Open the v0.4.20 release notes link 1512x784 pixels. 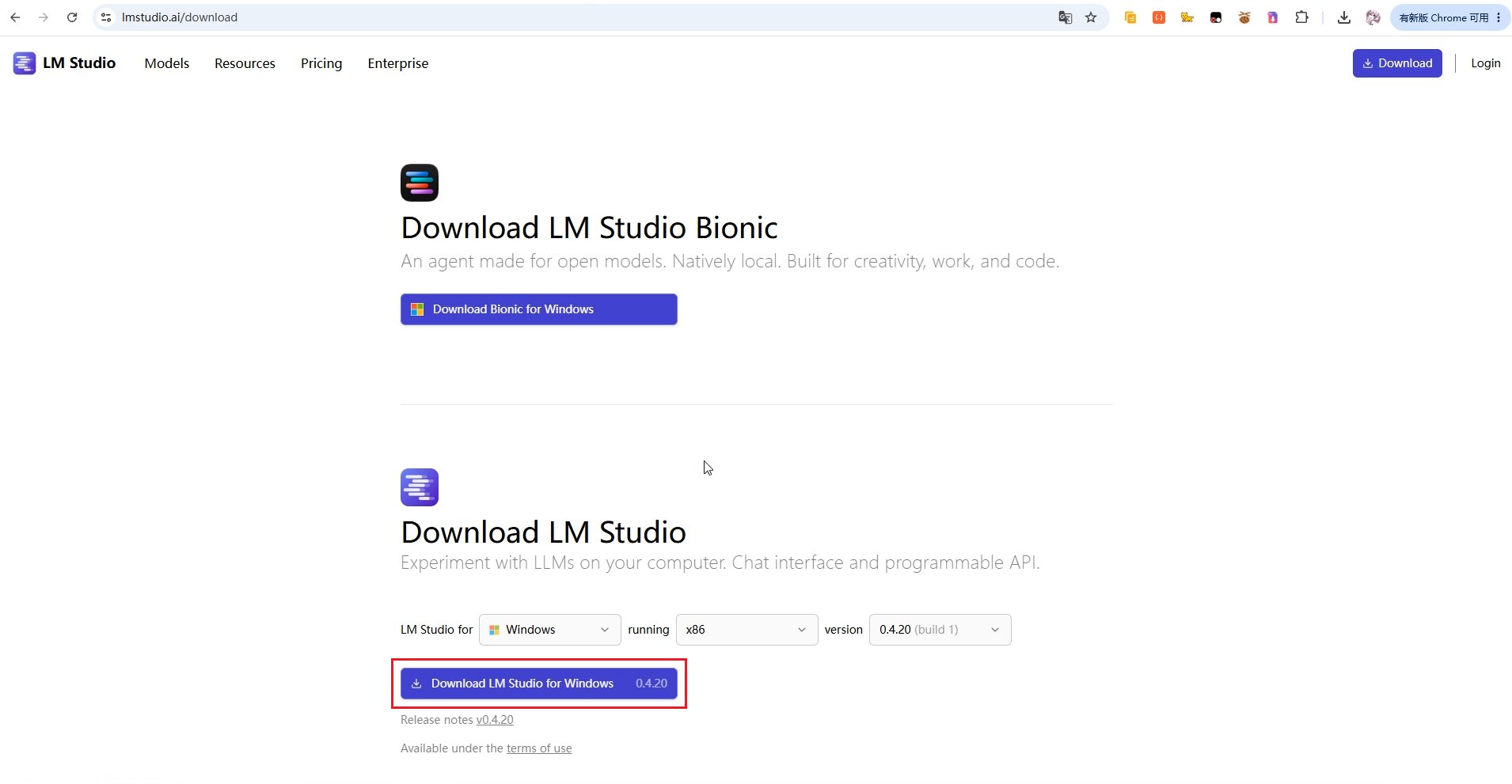tap(495, 720)
